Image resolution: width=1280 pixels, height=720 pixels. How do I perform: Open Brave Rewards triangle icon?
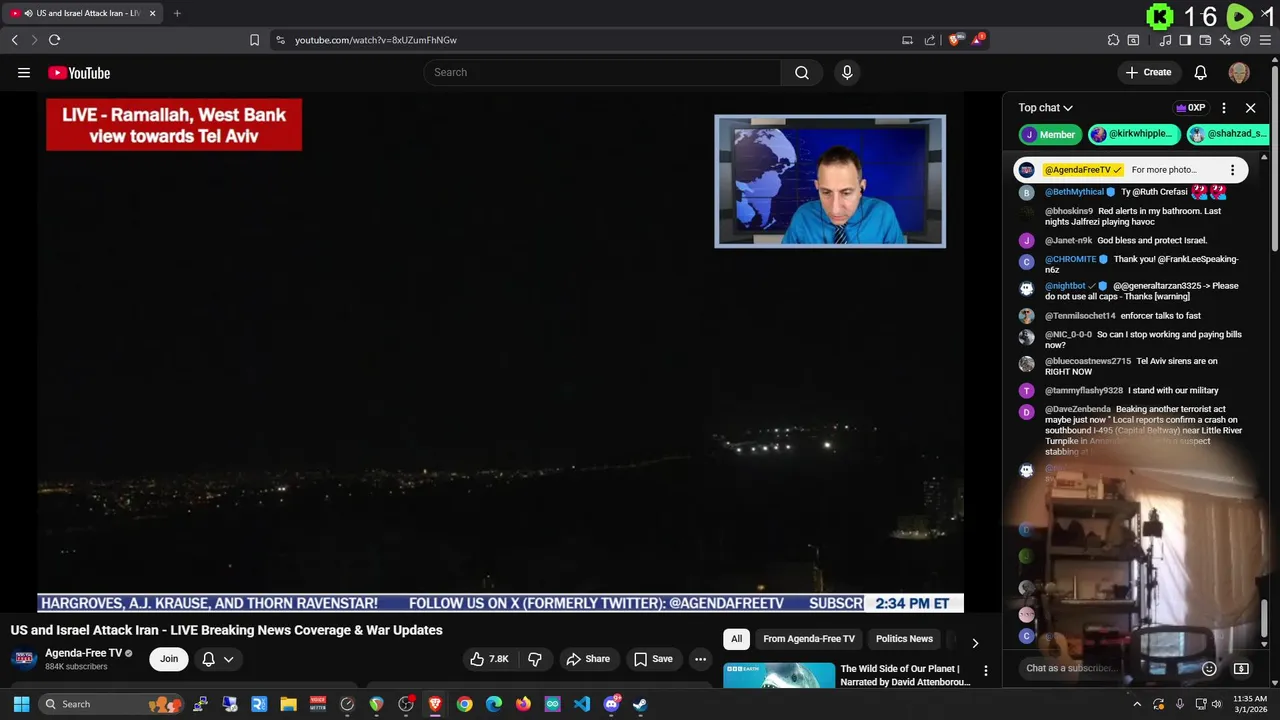[978, 40]
